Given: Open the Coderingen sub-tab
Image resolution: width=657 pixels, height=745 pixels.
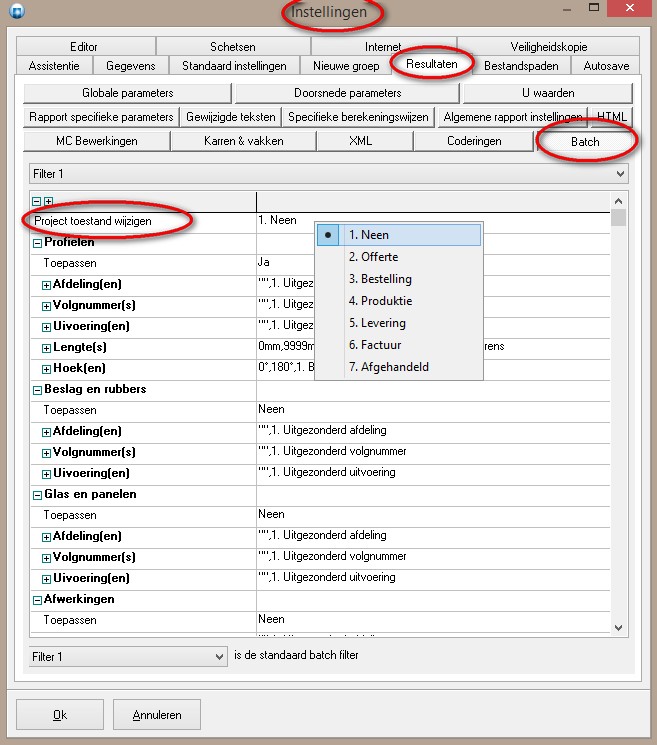Looking at the screenshot, I should point(474,141).
